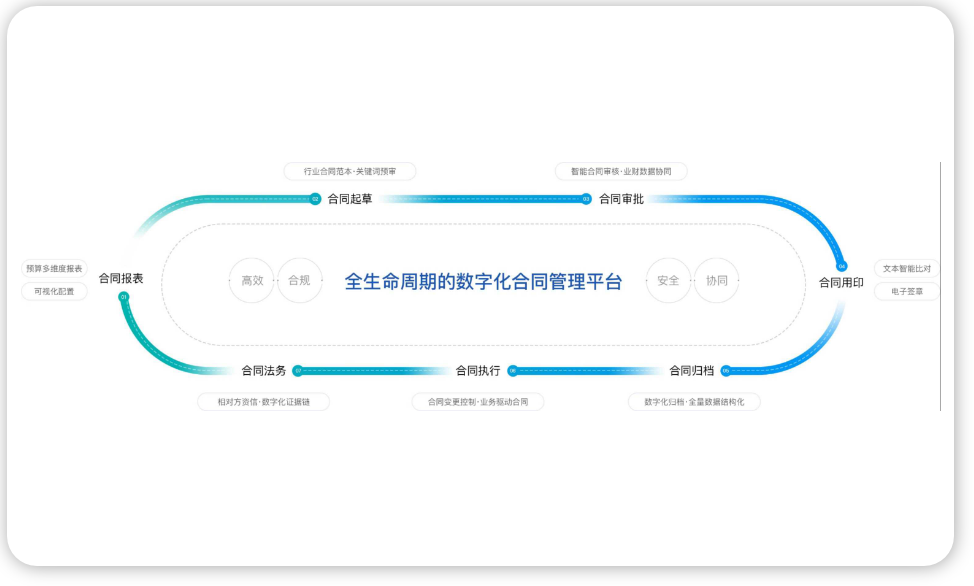This screenshot has width=974, height=586.
Task: Click the 相对方资信·数字化证据链 tag
Action: pos(263,402)
